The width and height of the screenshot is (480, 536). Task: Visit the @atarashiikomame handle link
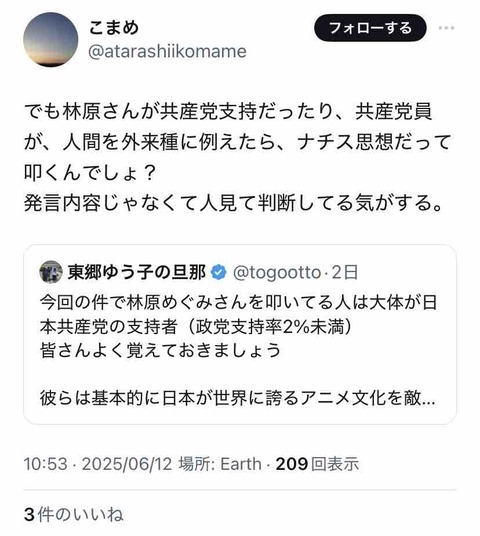tap(167, 52)
